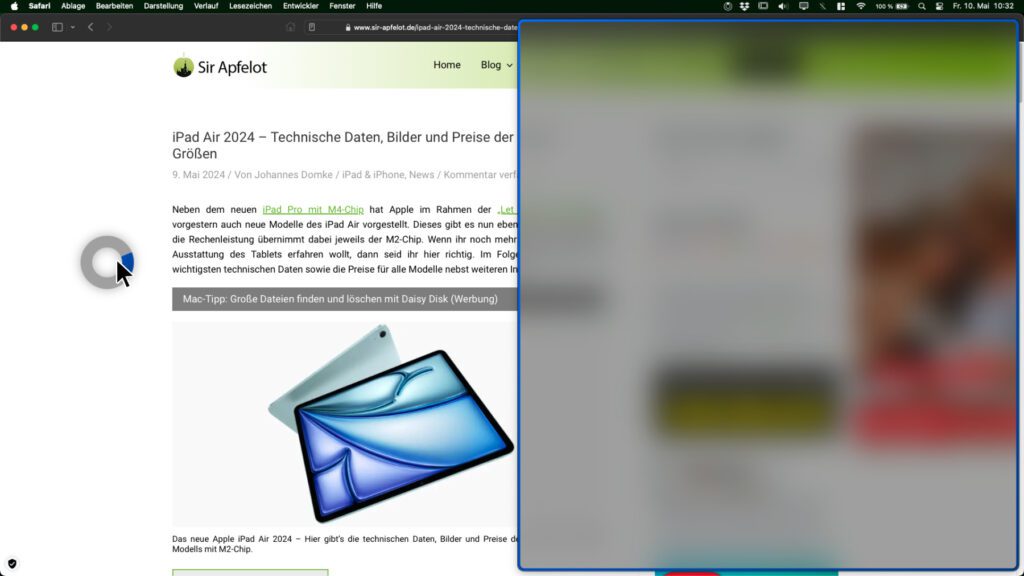This screenshot has height=576, width=1024.
Task: Follow the iPad Pro mit M4-Chip link
Action: click(x=313, y=210)
